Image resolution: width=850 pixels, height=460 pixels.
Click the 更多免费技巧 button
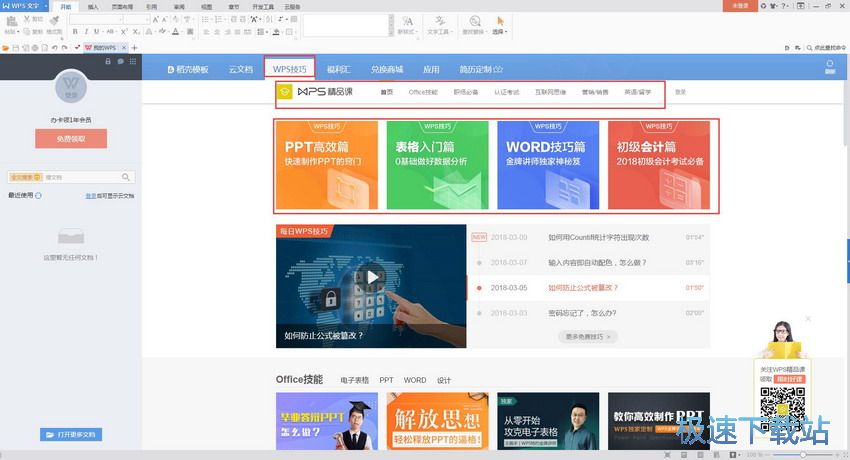[x=588, y=336]
